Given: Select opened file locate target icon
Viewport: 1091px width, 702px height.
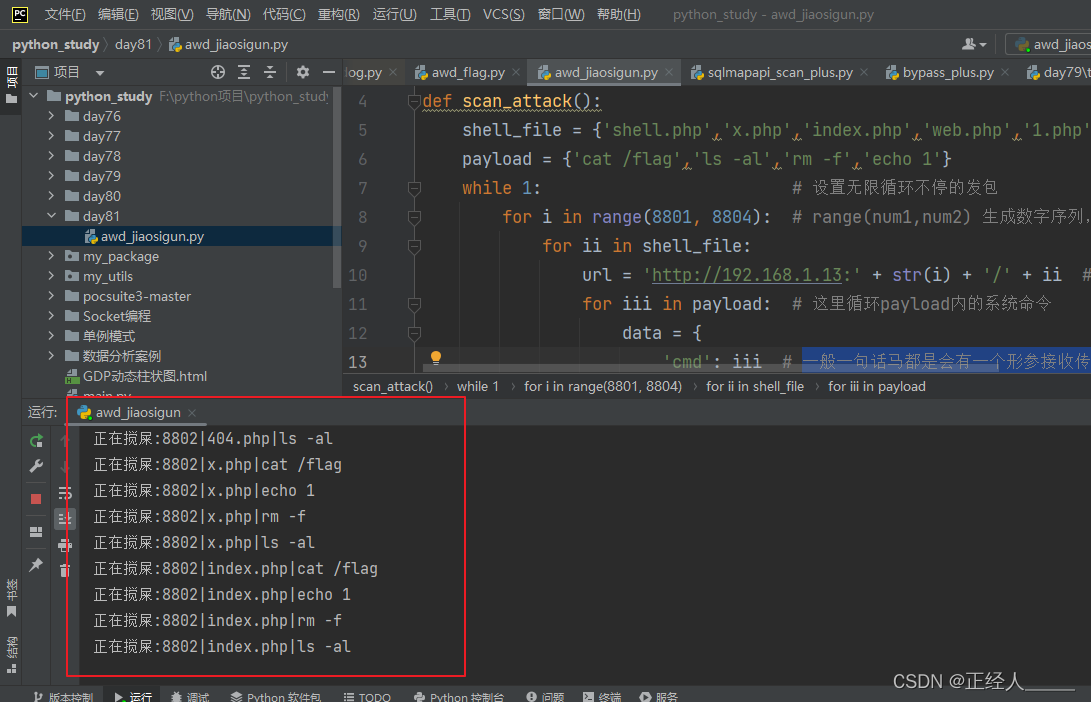Looking at the screenshot, I should click(x=218, y=72).
